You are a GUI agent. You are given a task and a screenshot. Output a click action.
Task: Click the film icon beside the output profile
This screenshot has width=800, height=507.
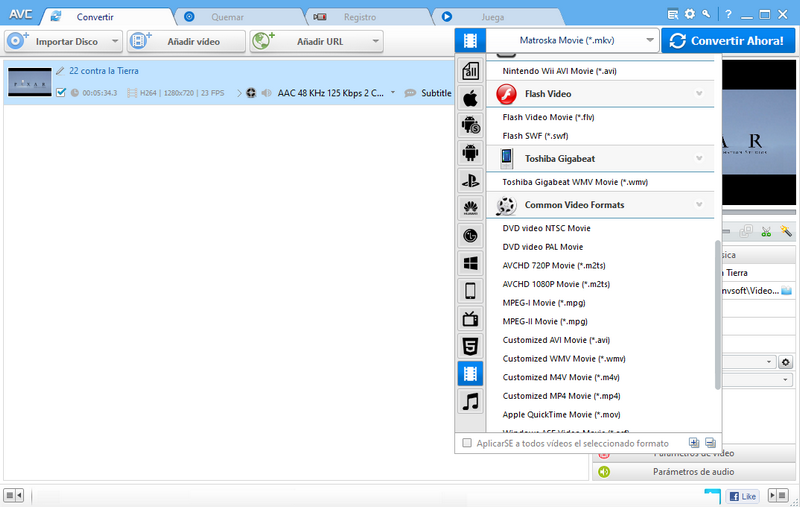[470, 41]
